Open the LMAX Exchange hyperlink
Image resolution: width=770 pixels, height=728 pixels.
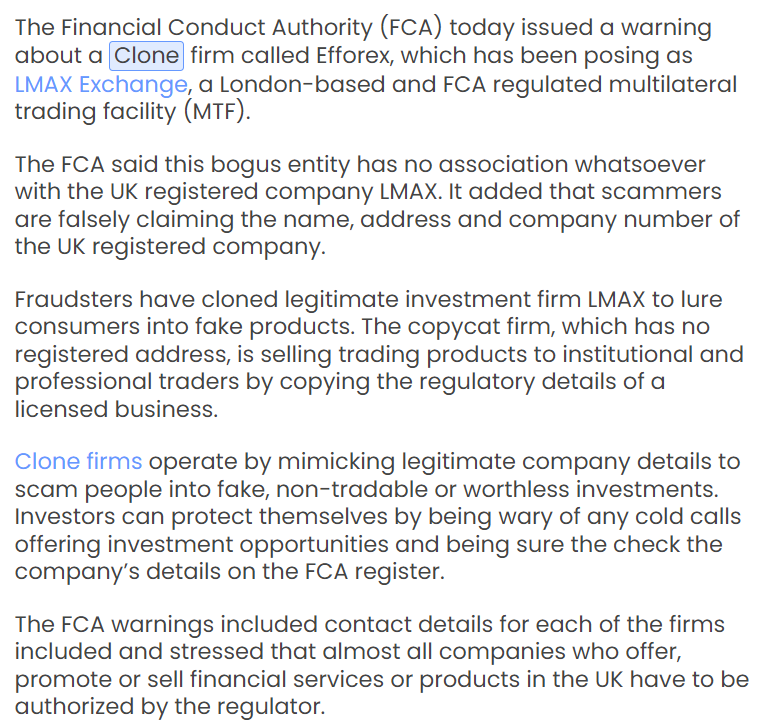click(101, 84)
